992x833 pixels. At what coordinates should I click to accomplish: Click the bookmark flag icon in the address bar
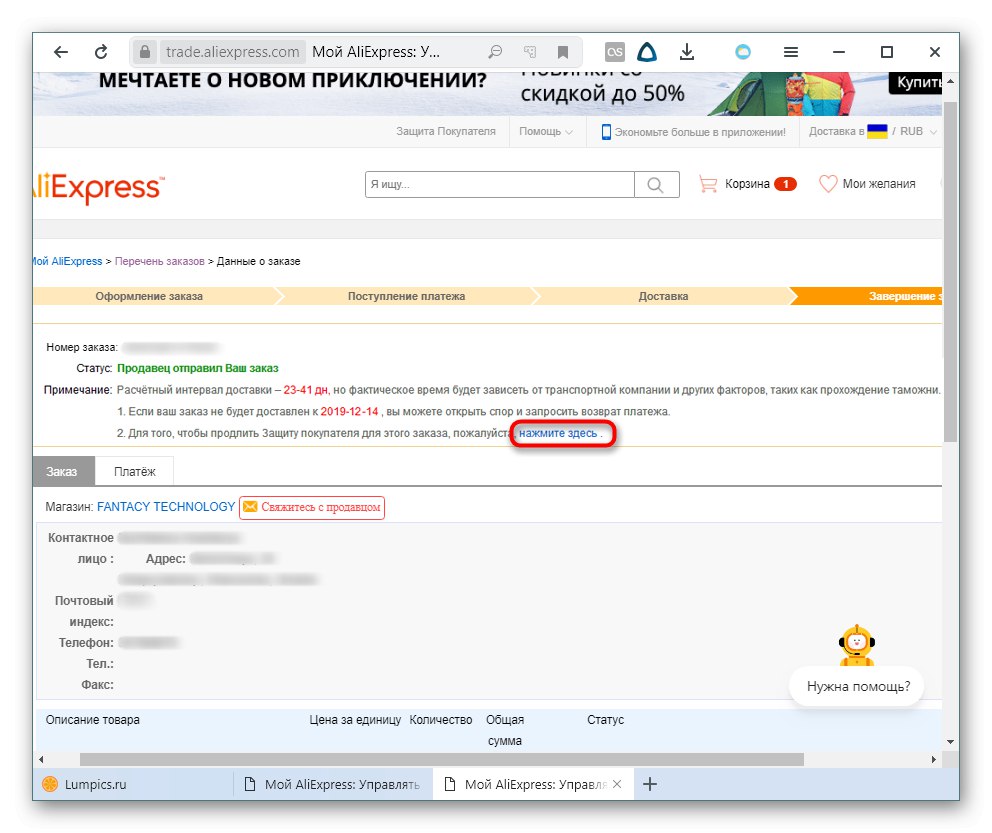pyautogui.click(x=563, y=51)
